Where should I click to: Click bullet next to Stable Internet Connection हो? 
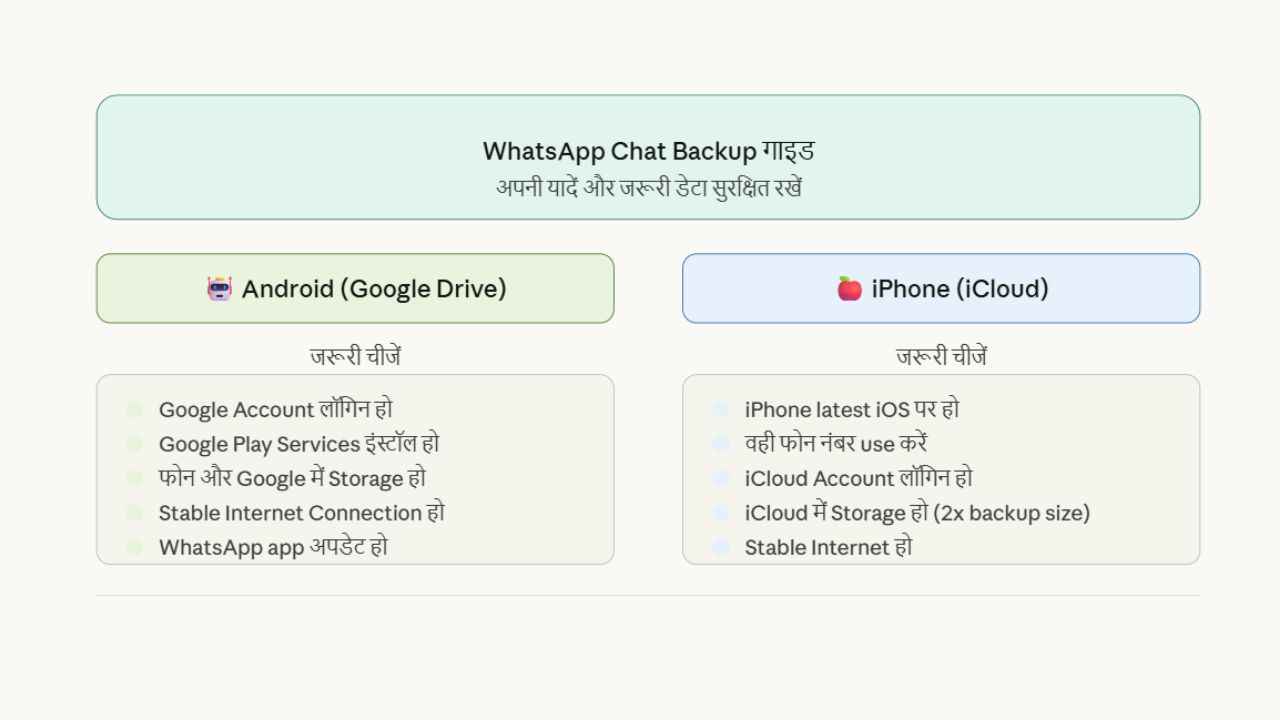coord(135,513)
